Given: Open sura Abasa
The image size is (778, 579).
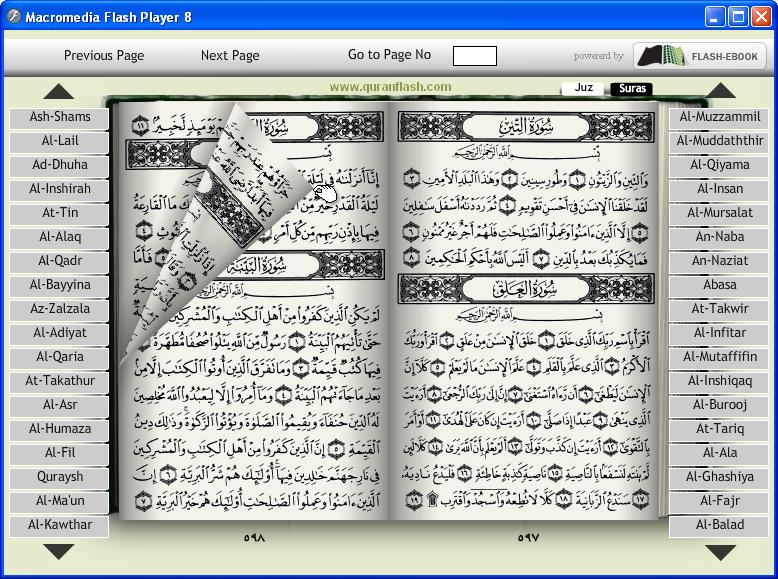Looking at the screenshot, I should coord(719,285).
